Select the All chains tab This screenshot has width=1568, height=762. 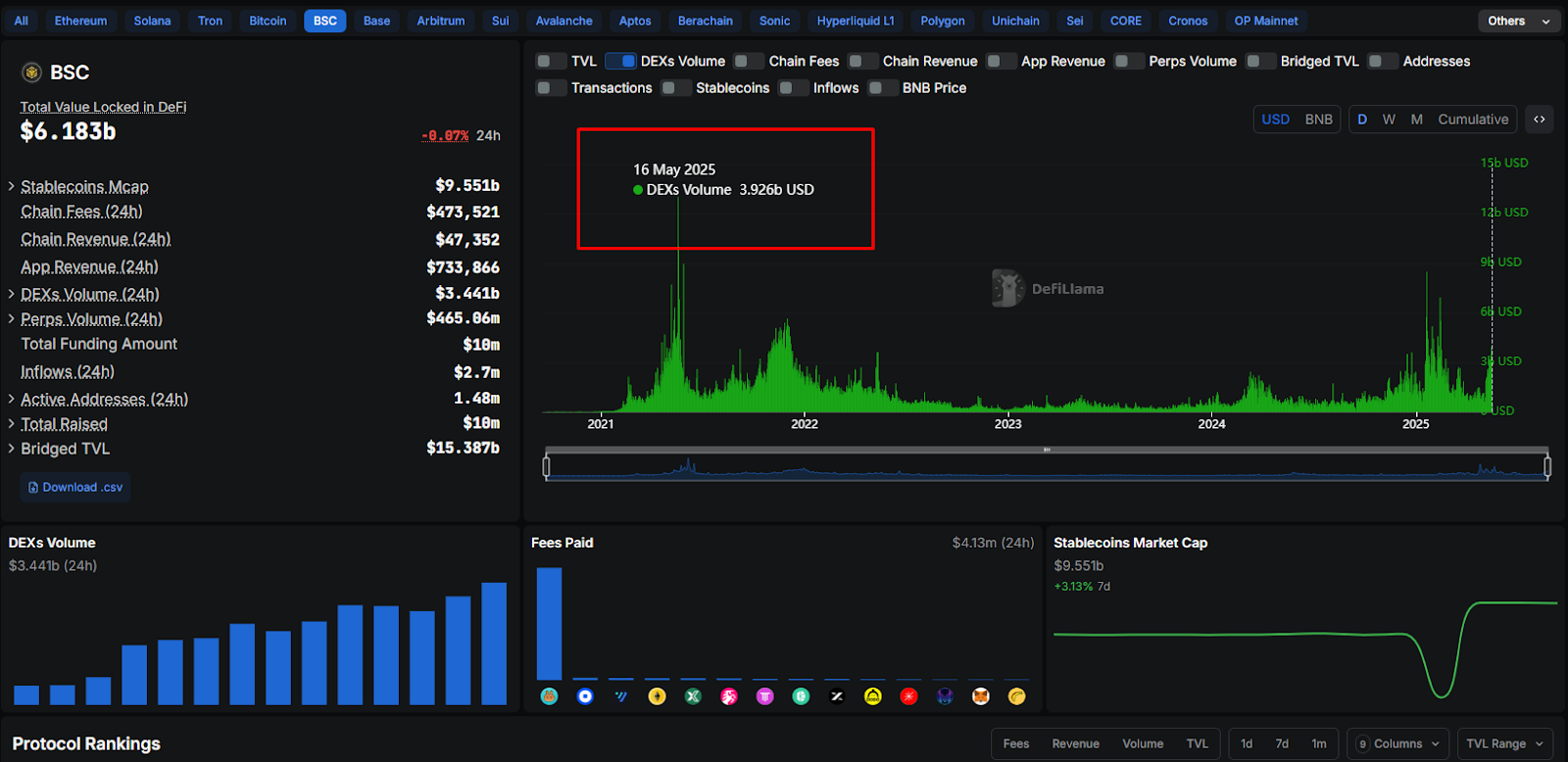22,21
